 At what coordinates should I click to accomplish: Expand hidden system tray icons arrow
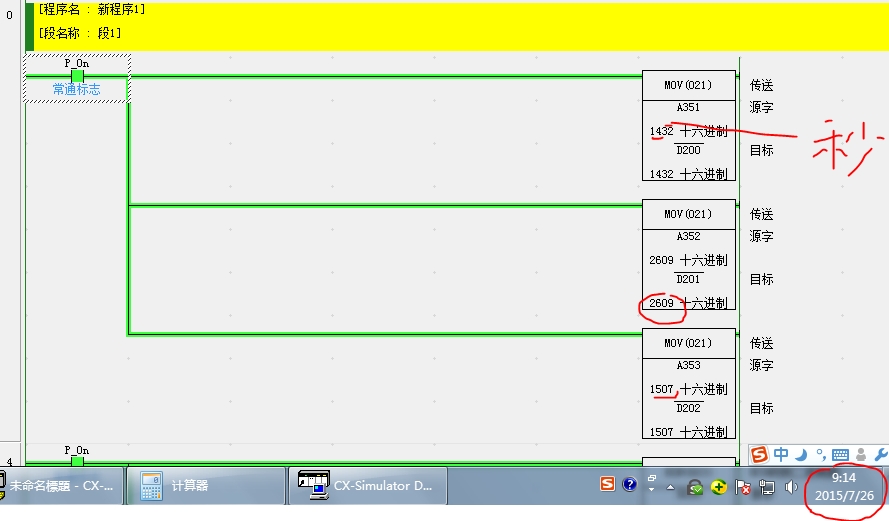(x=671, y=487)
